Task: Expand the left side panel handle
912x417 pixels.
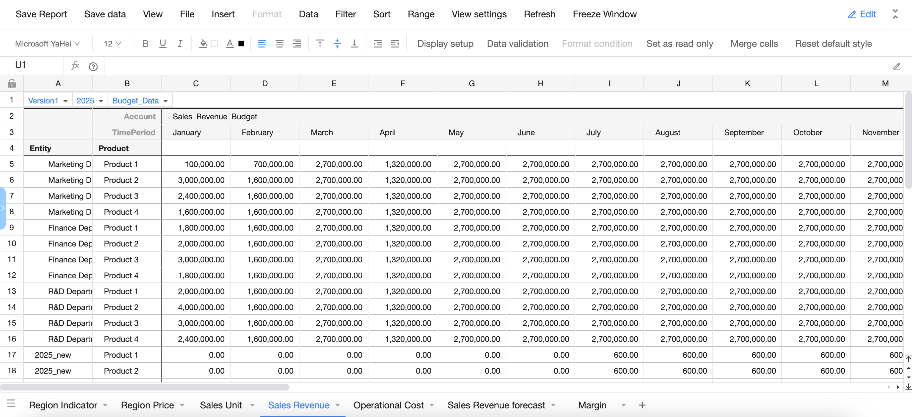Action: coord(3,208)
